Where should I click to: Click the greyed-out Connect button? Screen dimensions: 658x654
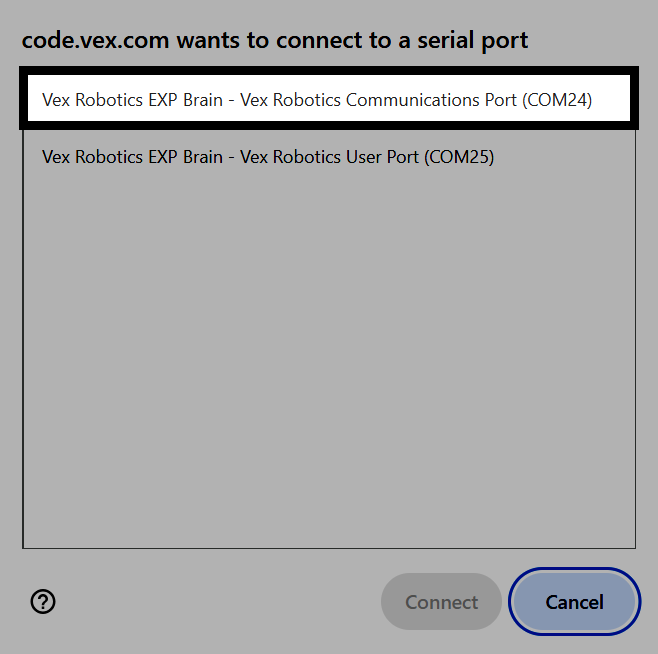pos(441,602)
